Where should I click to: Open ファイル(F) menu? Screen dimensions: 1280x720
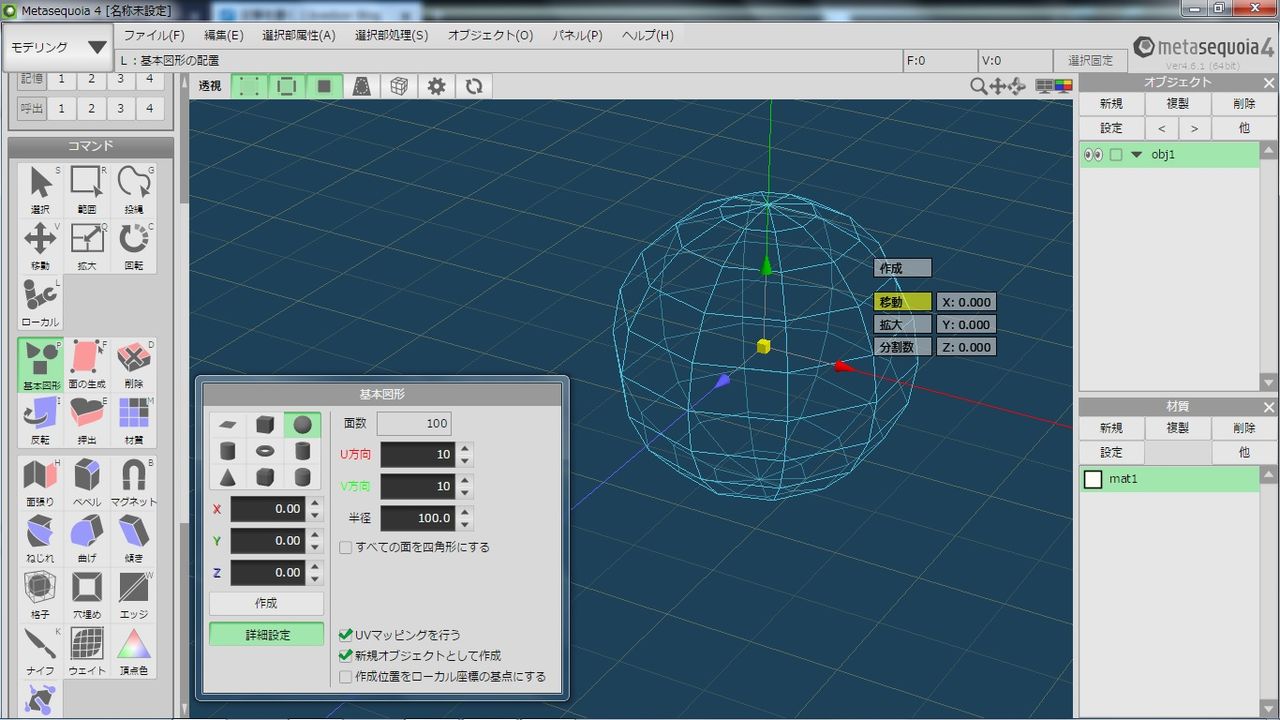[154, 35]
